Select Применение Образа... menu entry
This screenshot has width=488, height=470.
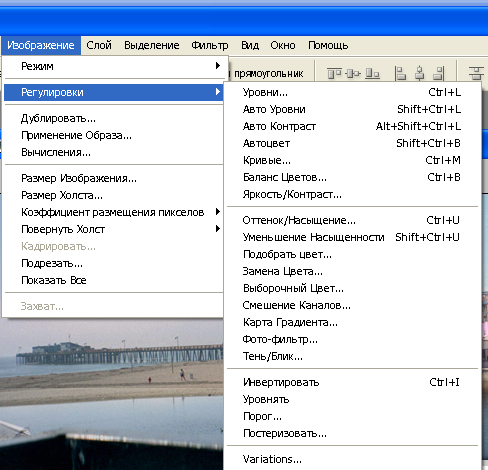tap(113, 135)
